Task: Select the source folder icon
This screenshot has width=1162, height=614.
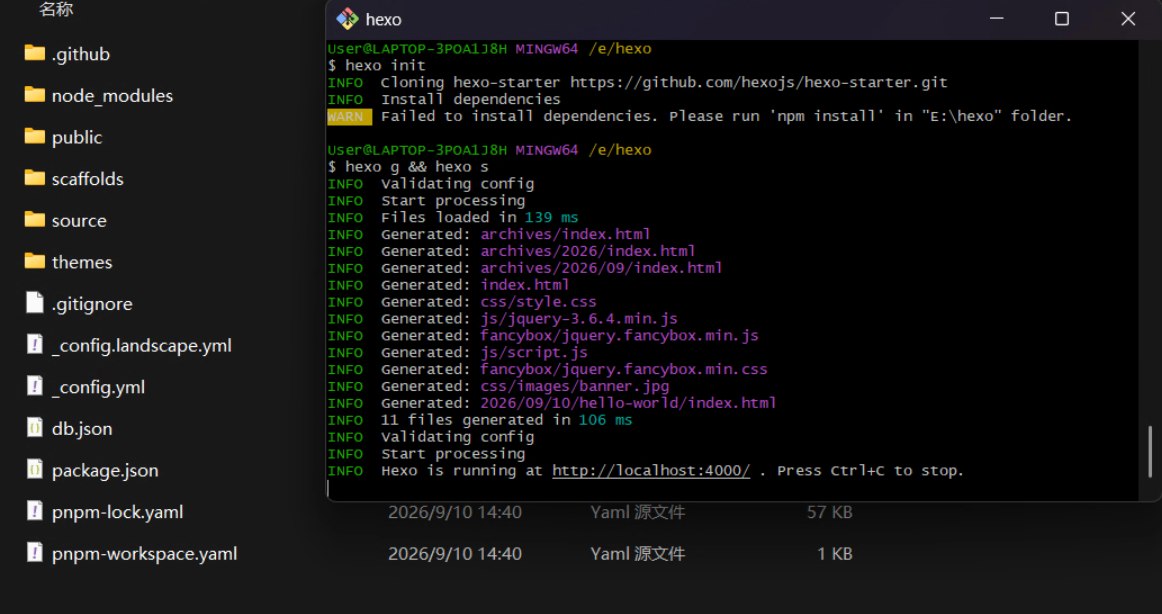Action: click(34, 220)
